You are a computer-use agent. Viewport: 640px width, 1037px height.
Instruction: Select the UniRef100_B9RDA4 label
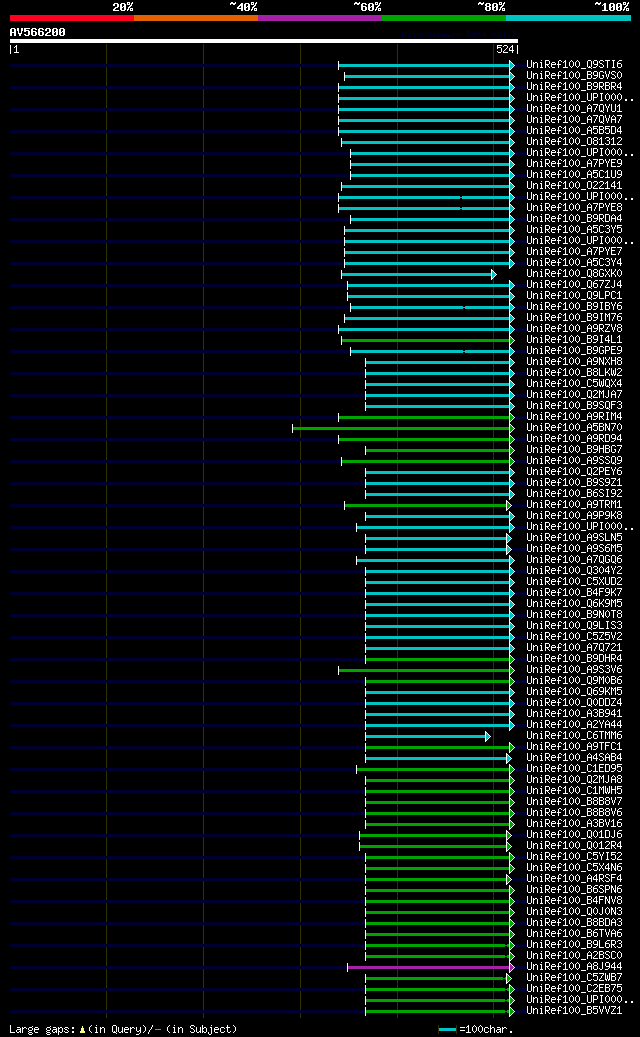click(574, 219)
